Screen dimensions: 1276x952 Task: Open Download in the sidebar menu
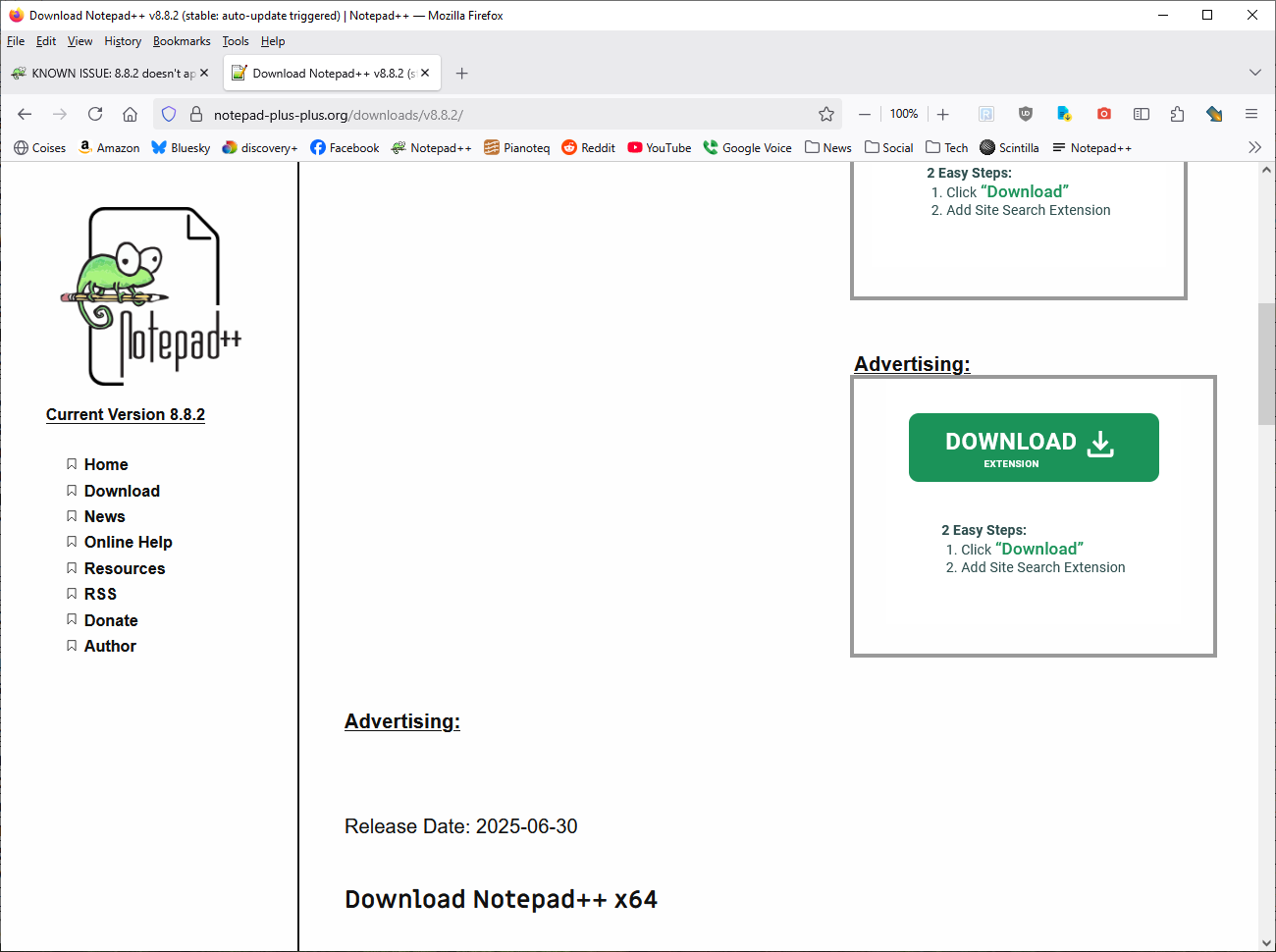(x=122, y=491)
